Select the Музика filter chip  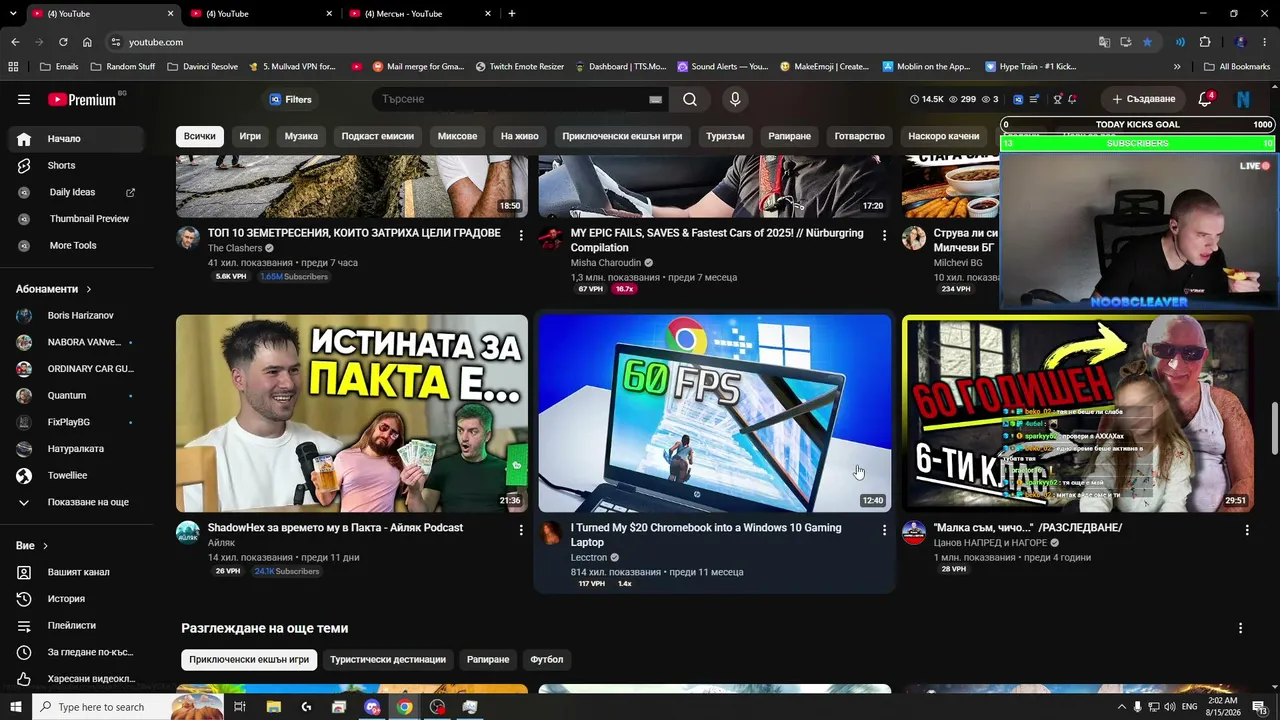pyautogui.click(x=301, y=136)
